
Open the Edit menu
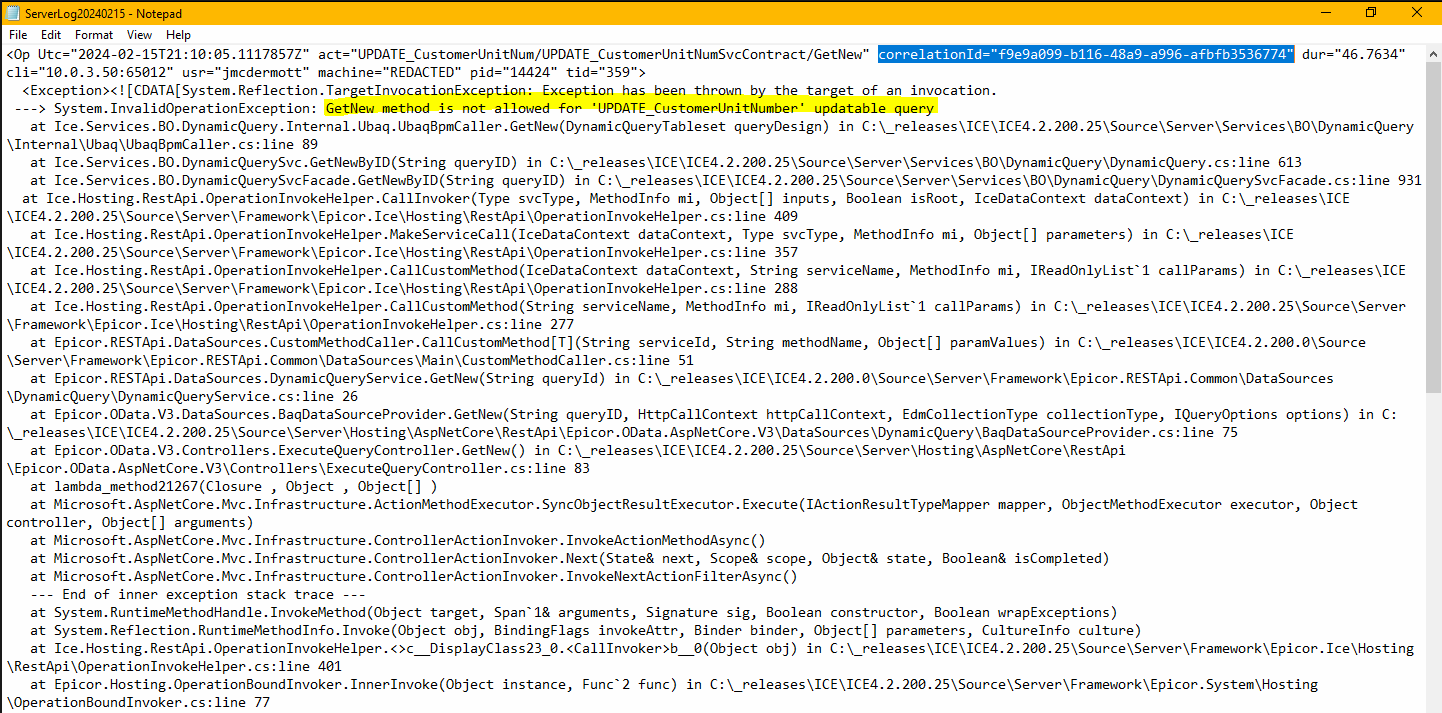tap(49, 34)
